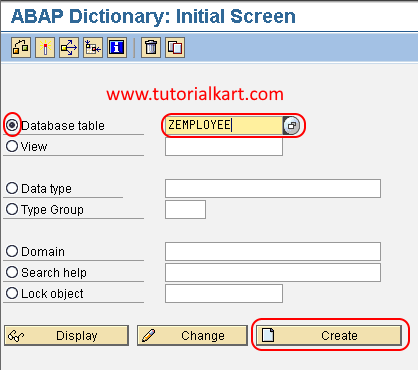The height and width of the screenshot is (370, 418).
Task: Click the Change button
Action: (x=192, y=335)
